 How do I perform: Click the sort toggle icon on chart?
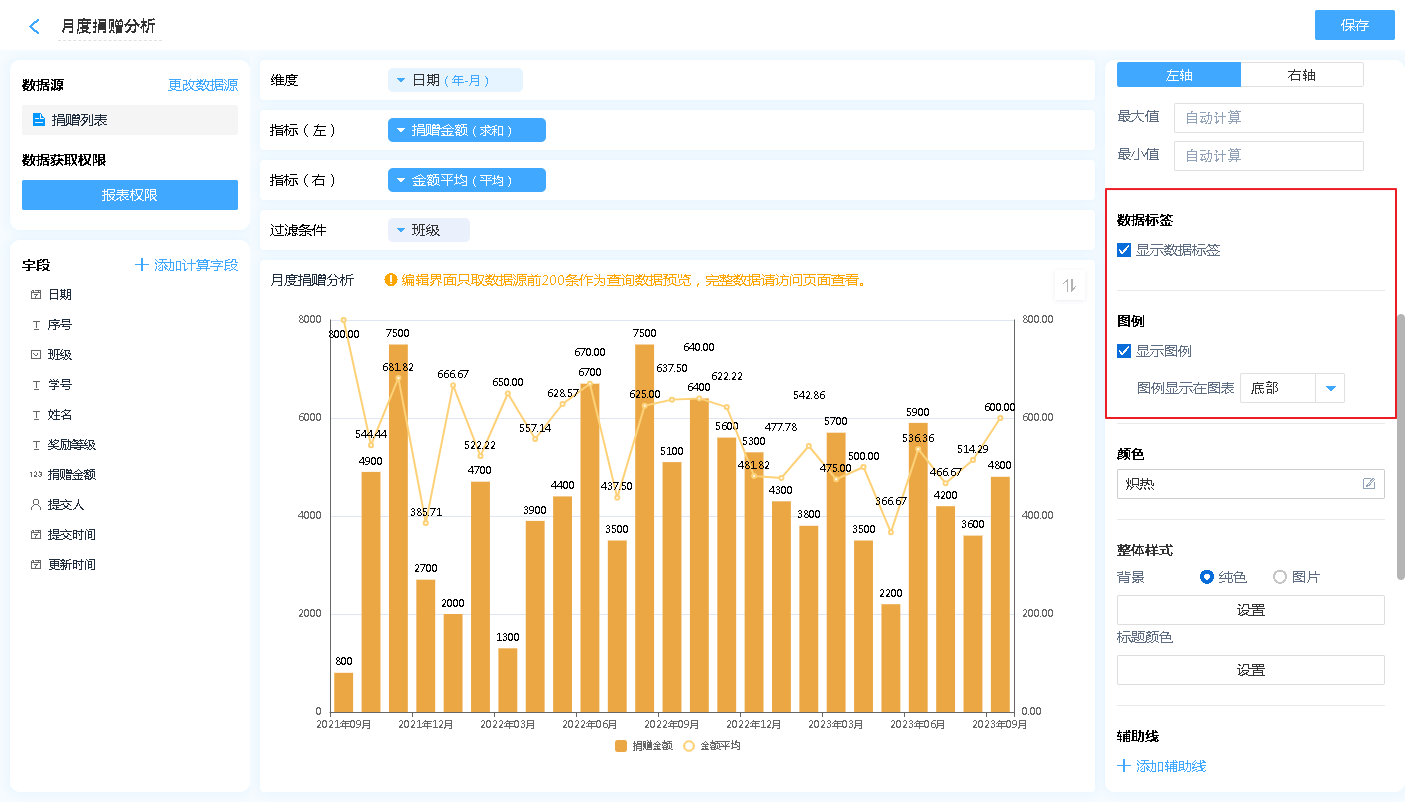point(1069,286)
